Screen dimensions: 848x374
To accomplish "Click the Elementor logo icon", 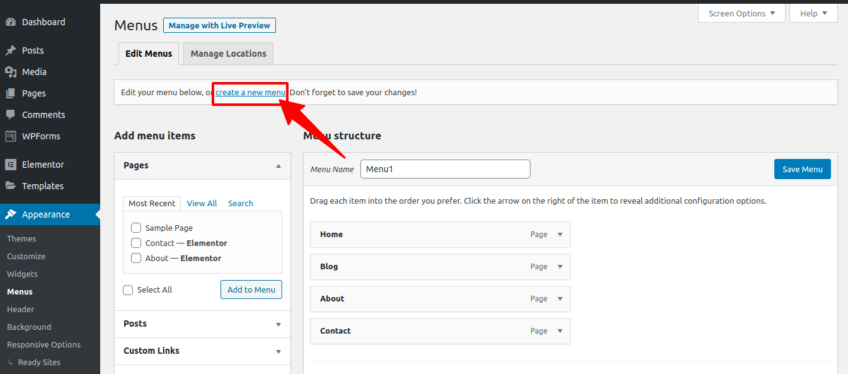I will 10,164.
